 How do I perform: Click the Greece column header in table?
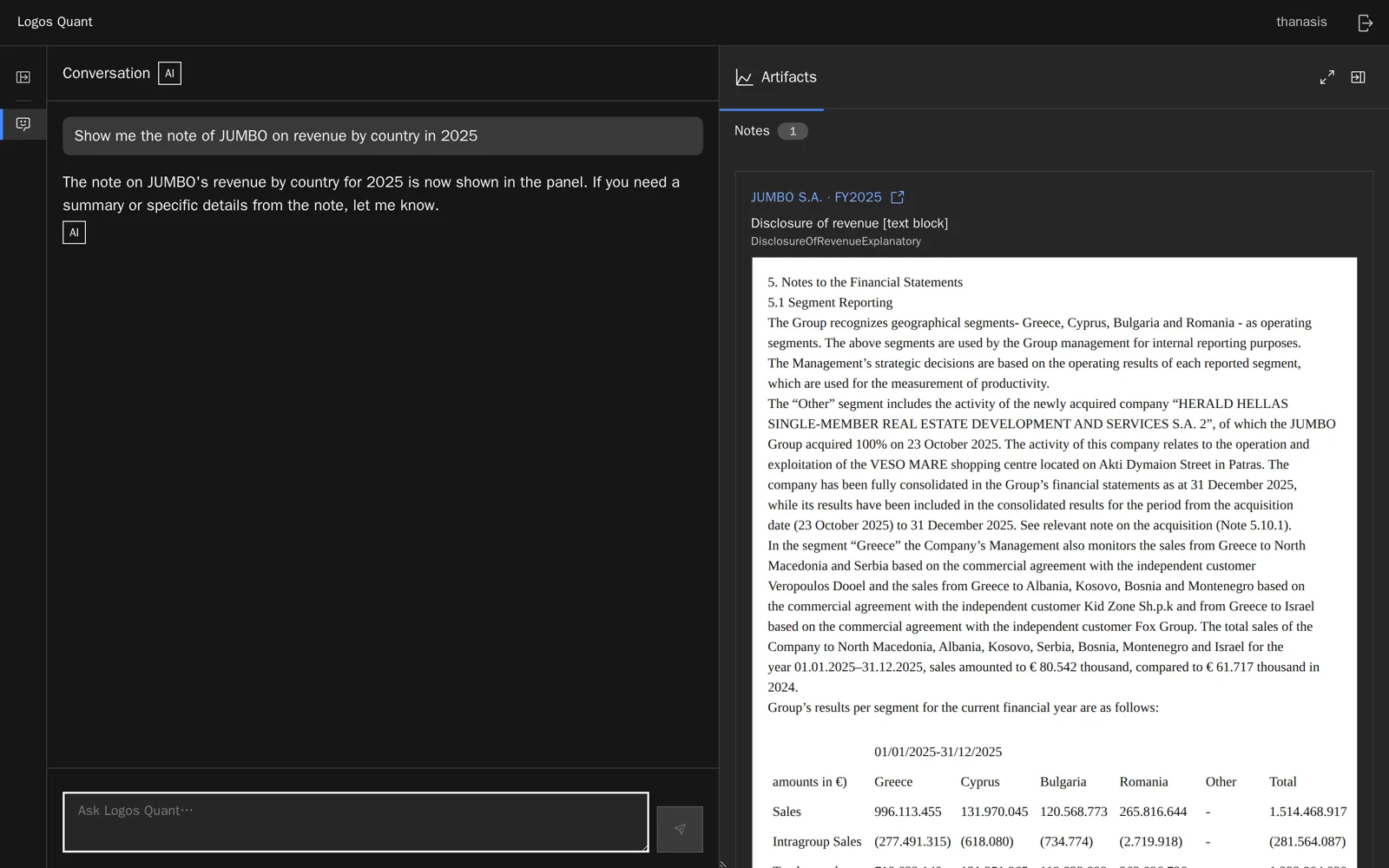893,781
